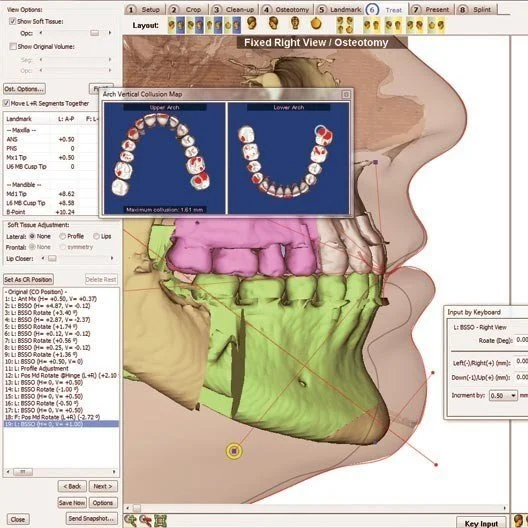
Task: Click the history list's right scroll arrow
Action: pos(114,471)
